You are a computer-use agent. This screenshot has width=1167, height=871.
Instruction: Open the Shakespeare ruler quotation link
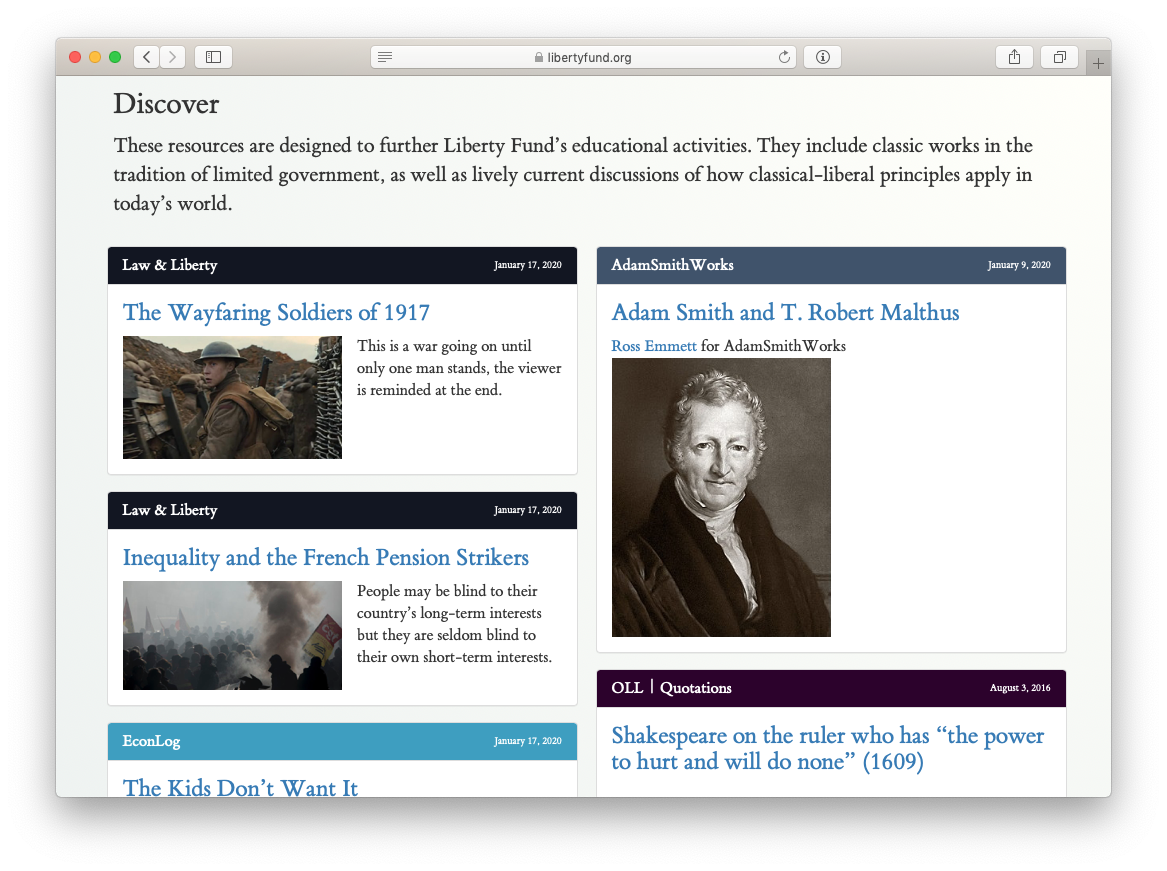point(828,749)
